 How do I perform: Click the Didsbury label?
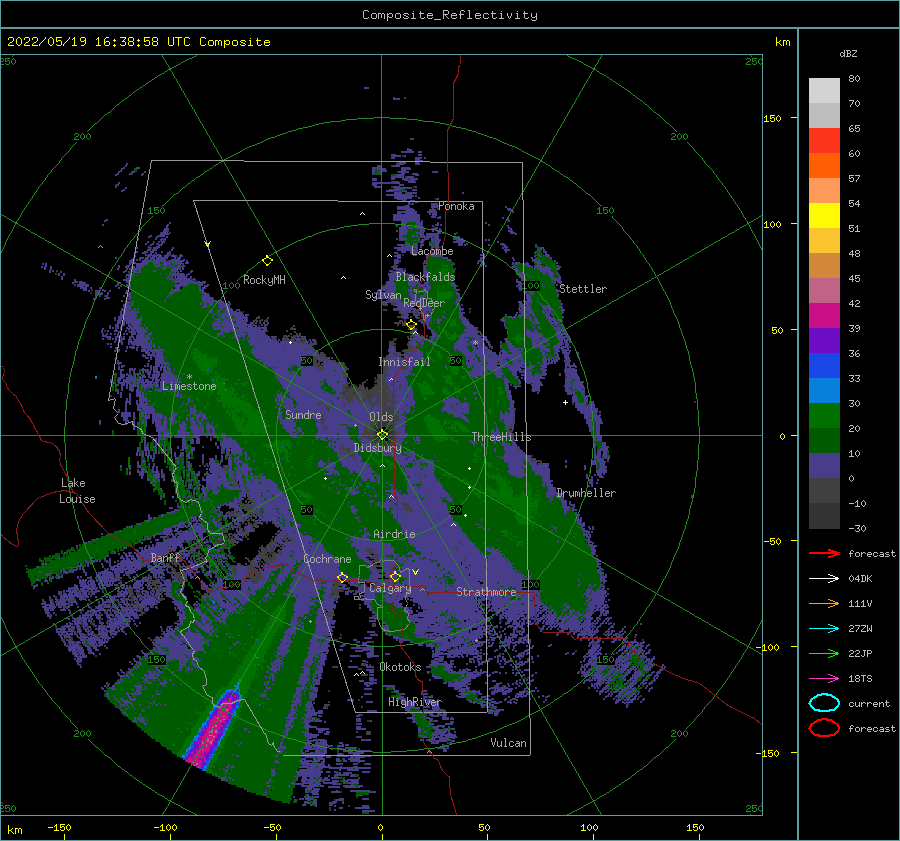click(378, 448)
